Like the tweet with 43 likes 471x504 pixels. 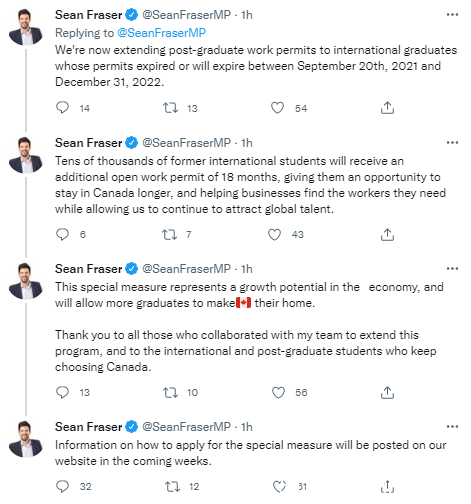[274, 235]
